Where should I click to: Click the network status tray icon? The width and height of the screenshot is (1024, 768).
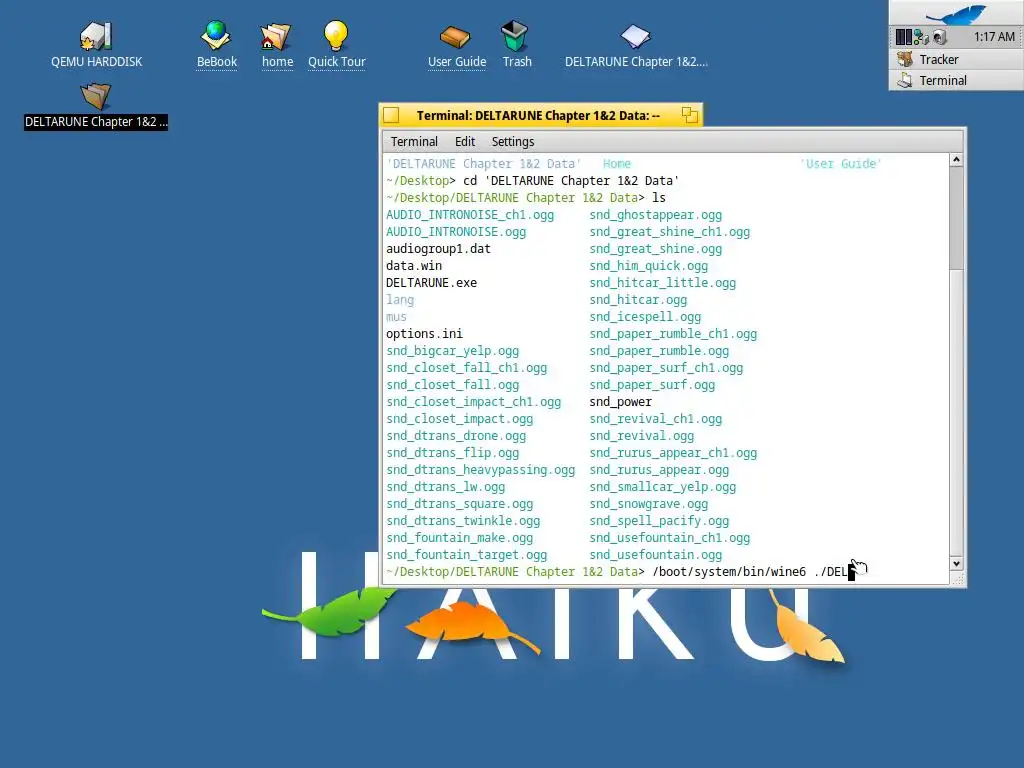(x=921, y=37)
